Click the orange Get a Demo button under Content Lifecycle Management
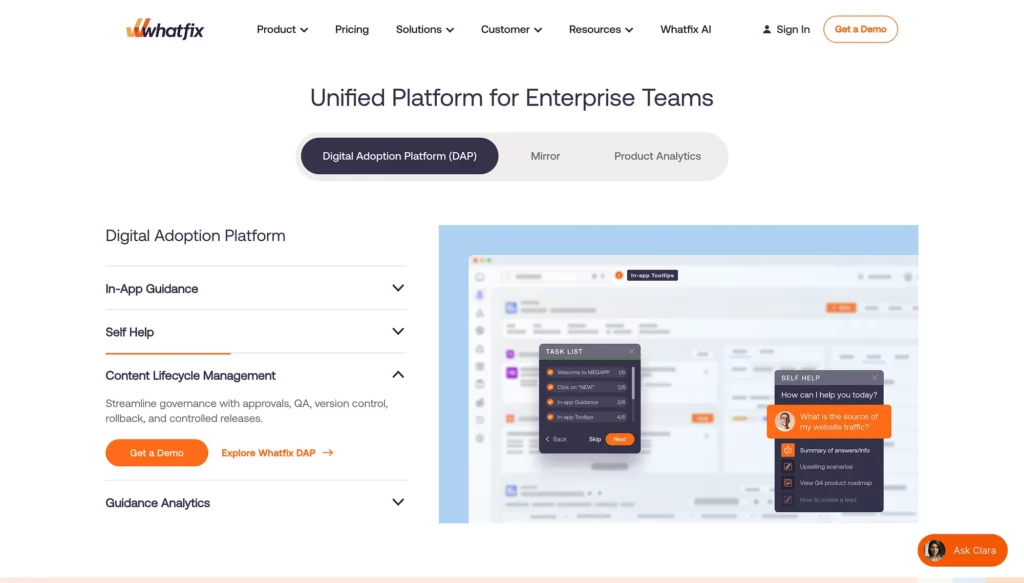This screenshot has height=583, width=1024. (x=157, y=452)
